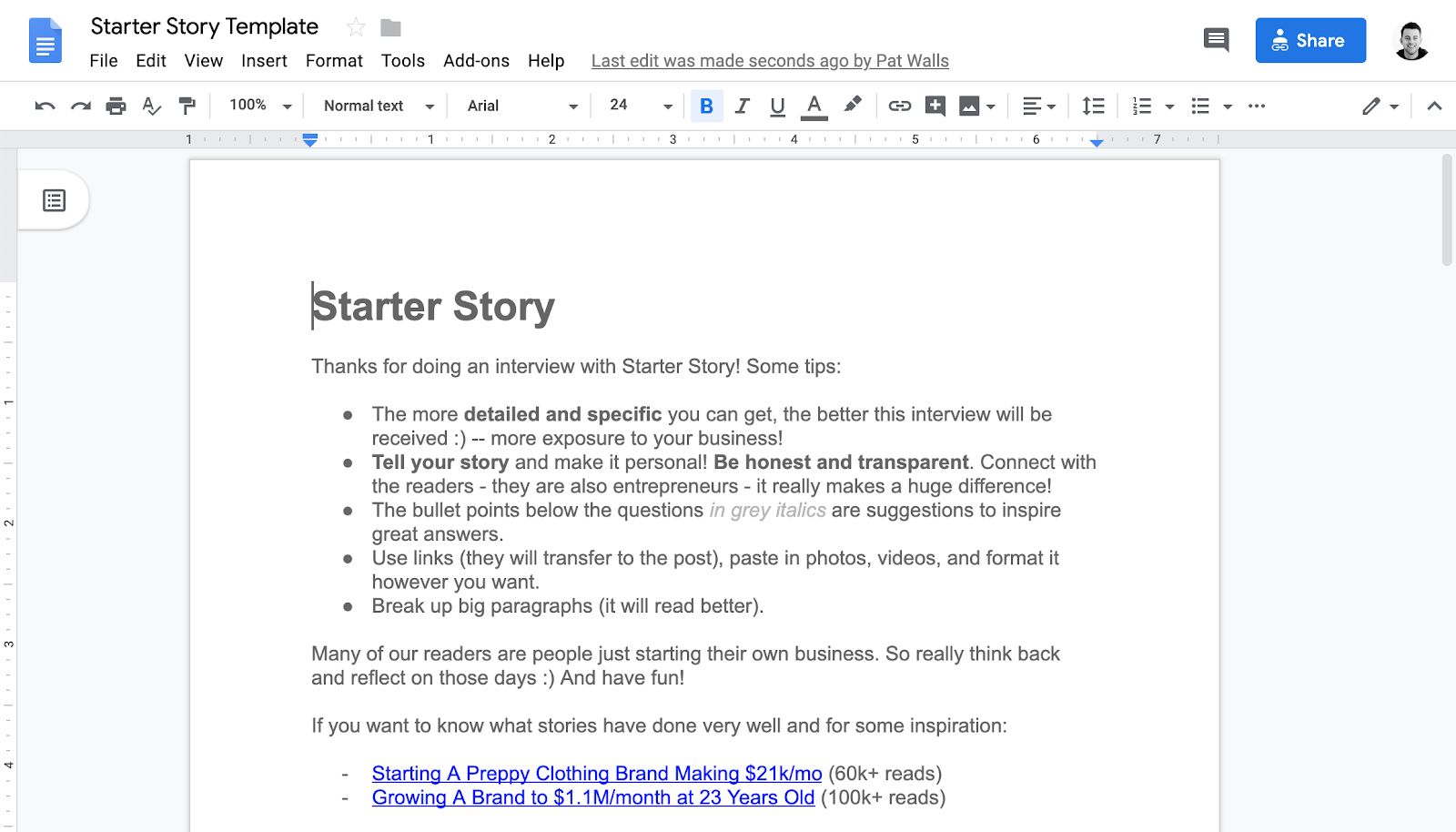Click the '(100k+ reads)' text

point(884,797)
